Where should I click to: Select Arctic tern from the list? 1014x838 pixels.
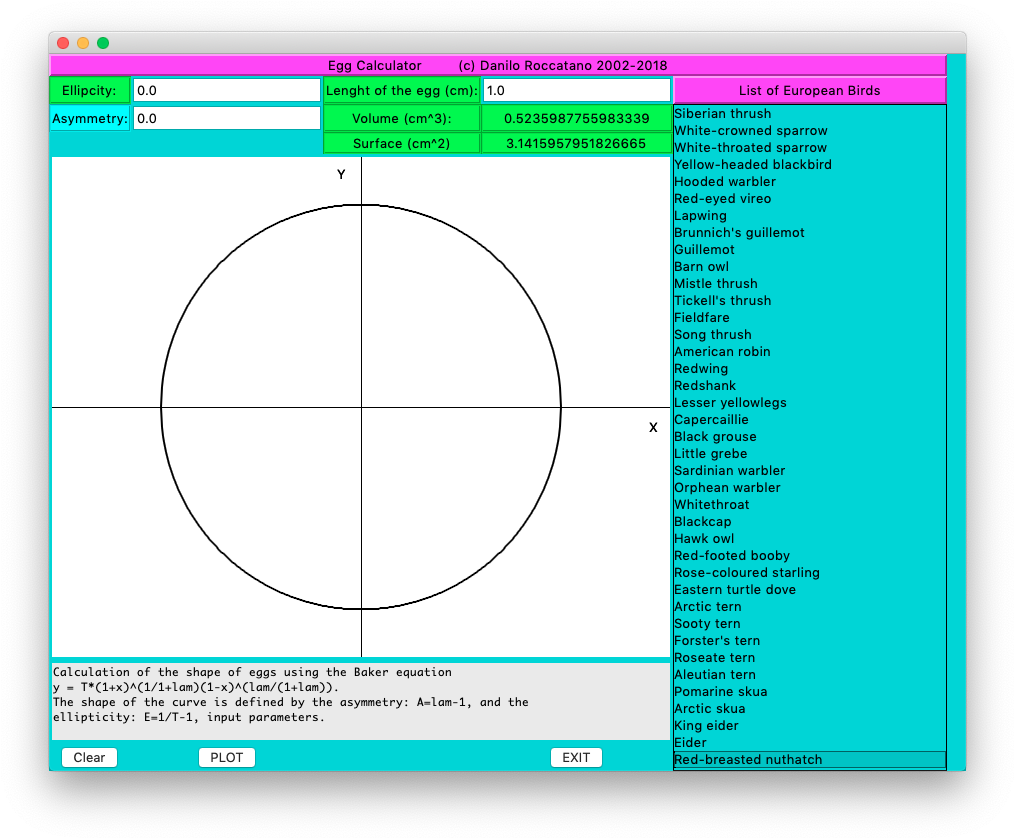pos(707,607)
